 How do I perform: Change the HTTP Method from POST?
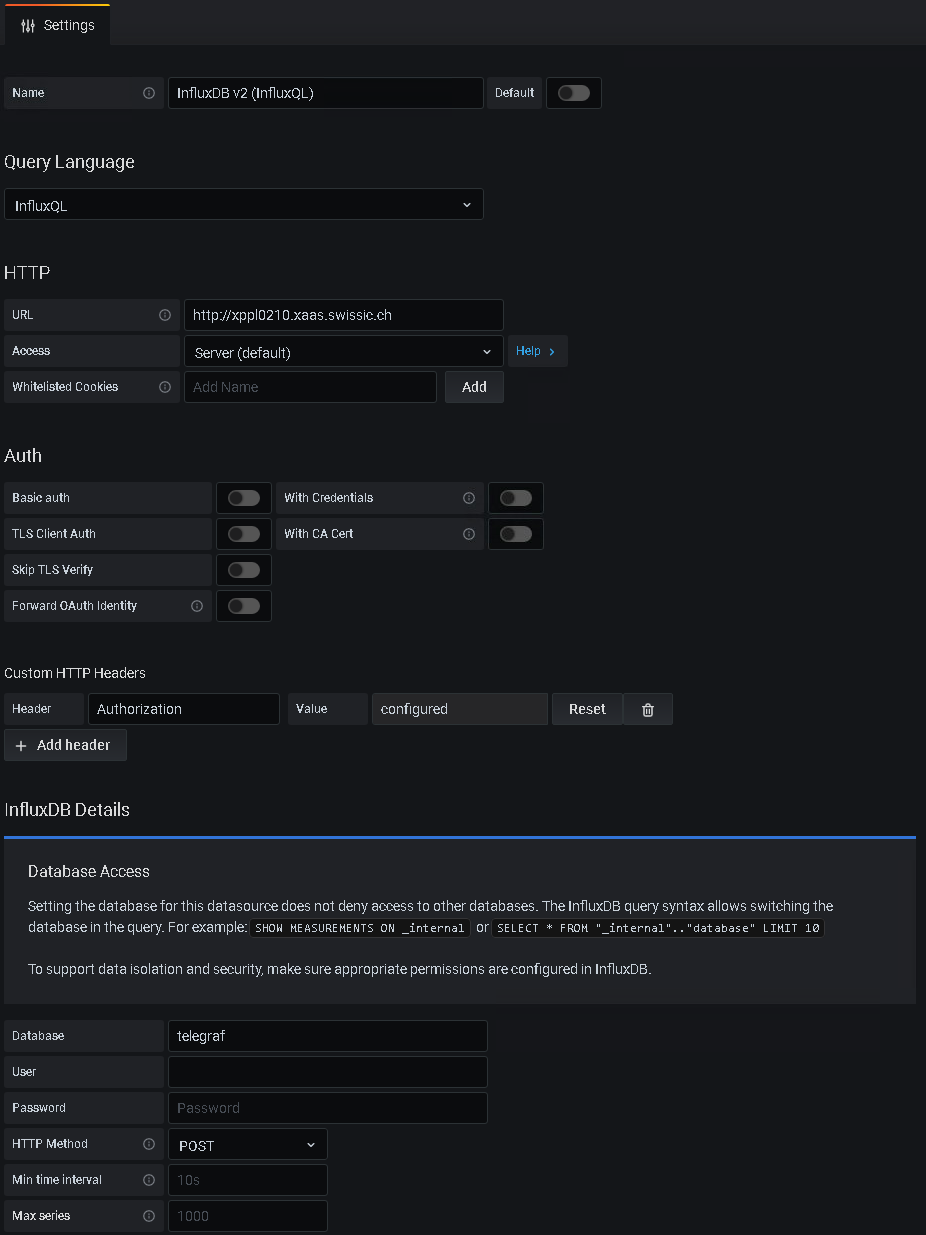coord(247,1143)
